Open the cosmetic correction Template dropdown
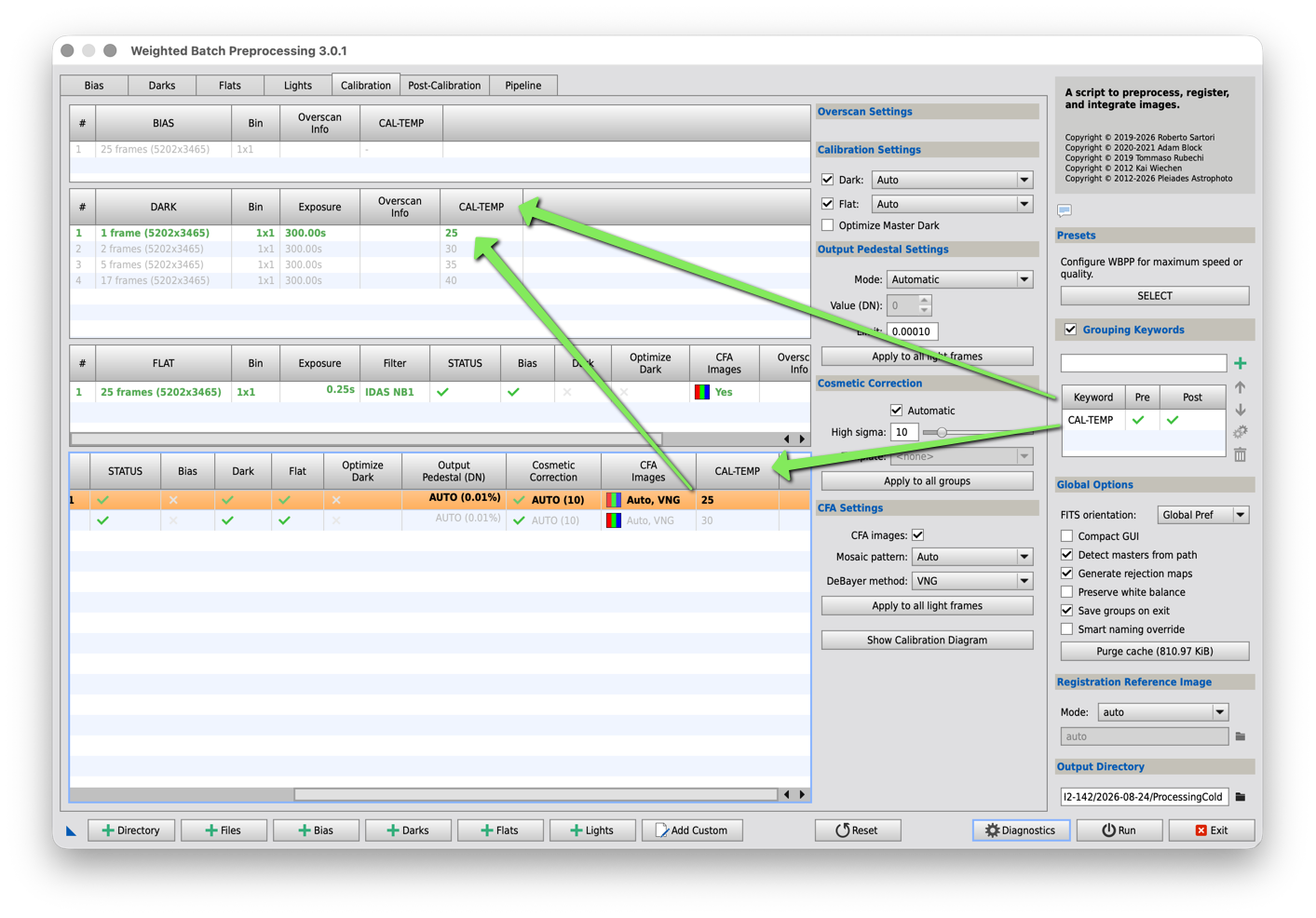 (x=961, y=456)
